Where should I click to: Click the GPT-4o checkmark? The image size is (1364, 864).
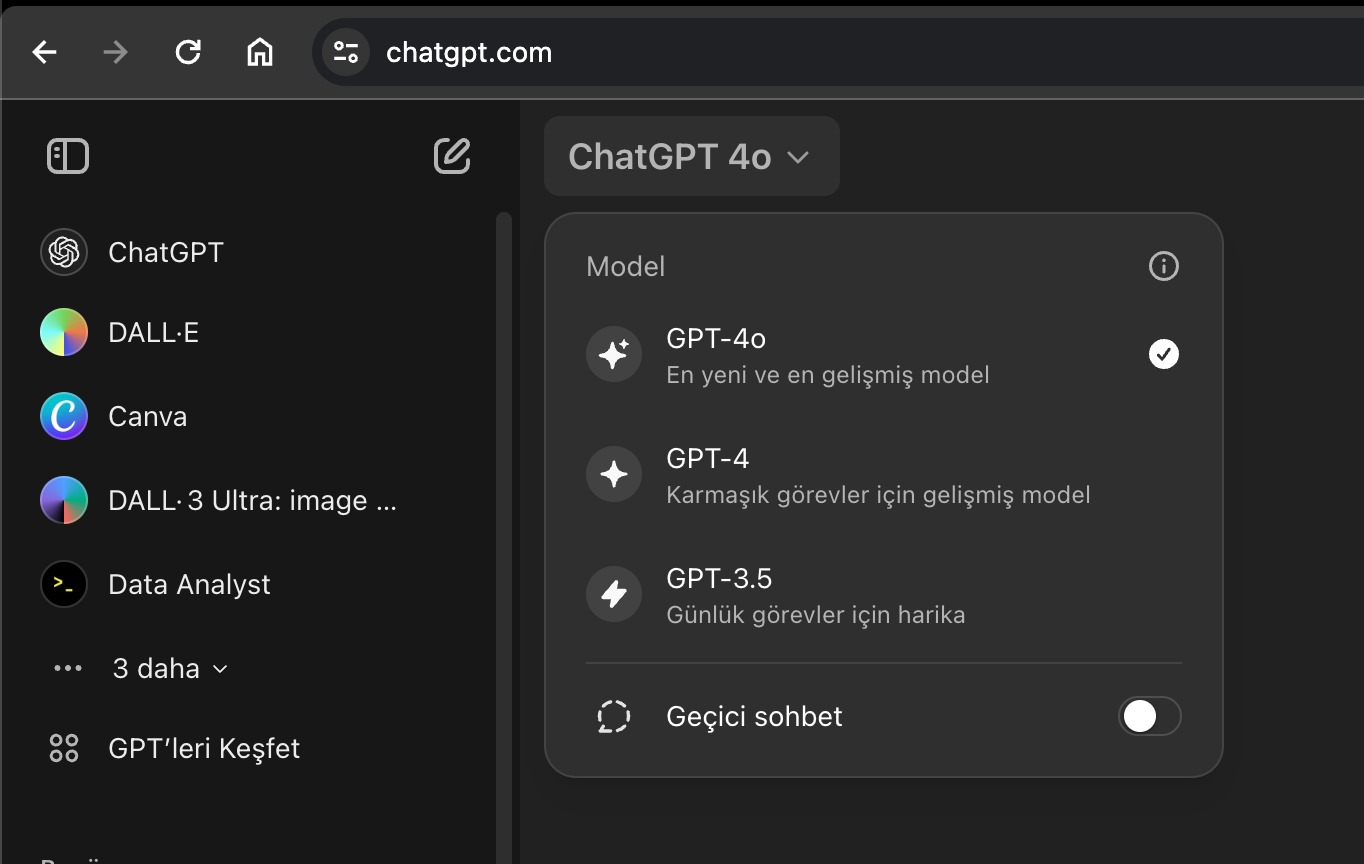tap(1163, 353)
